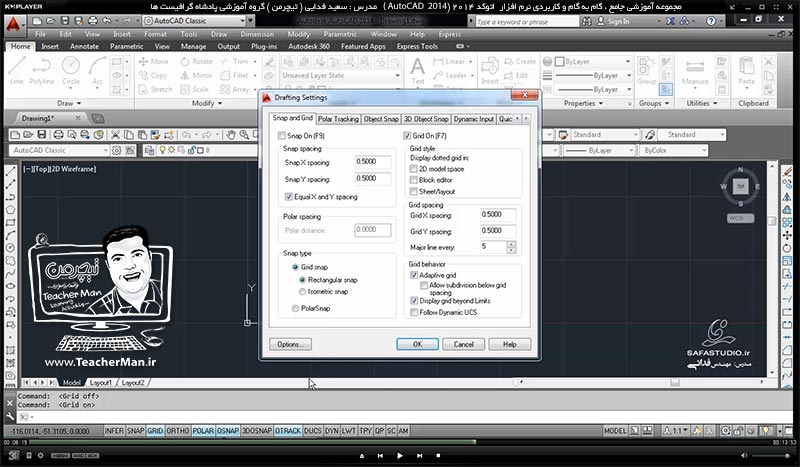
Task: Toggle Equal X and Y spacing checkbox
Action: (289, 196)
